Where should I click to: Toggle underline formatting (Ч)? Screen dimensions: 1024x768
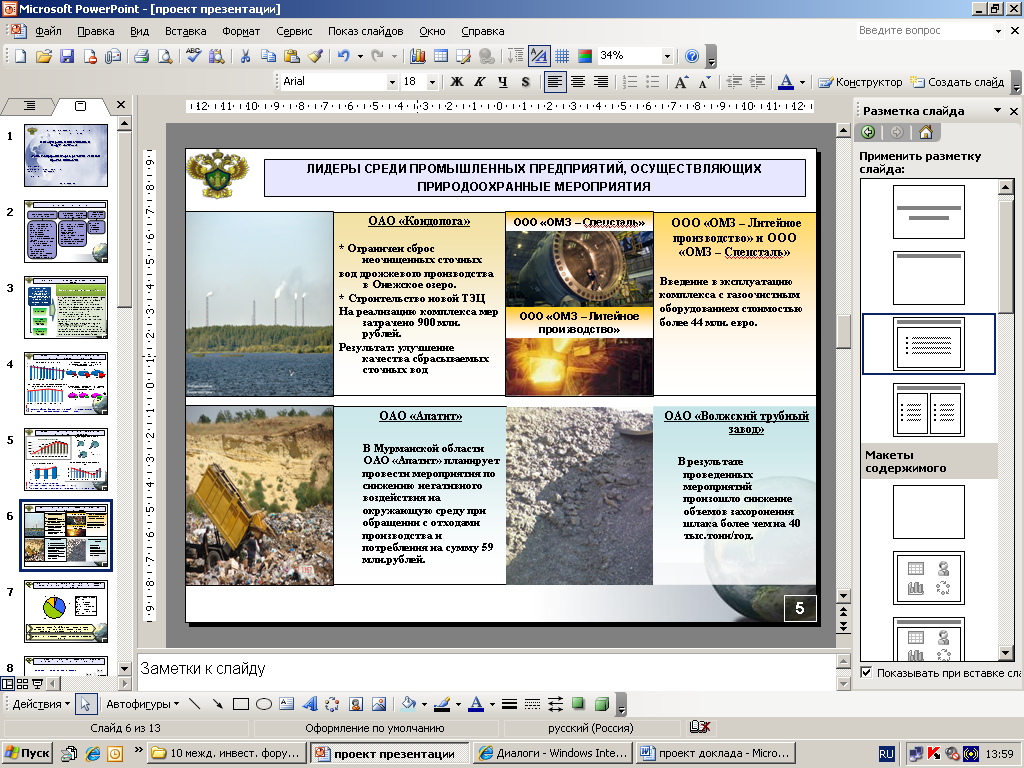[502, 82]
